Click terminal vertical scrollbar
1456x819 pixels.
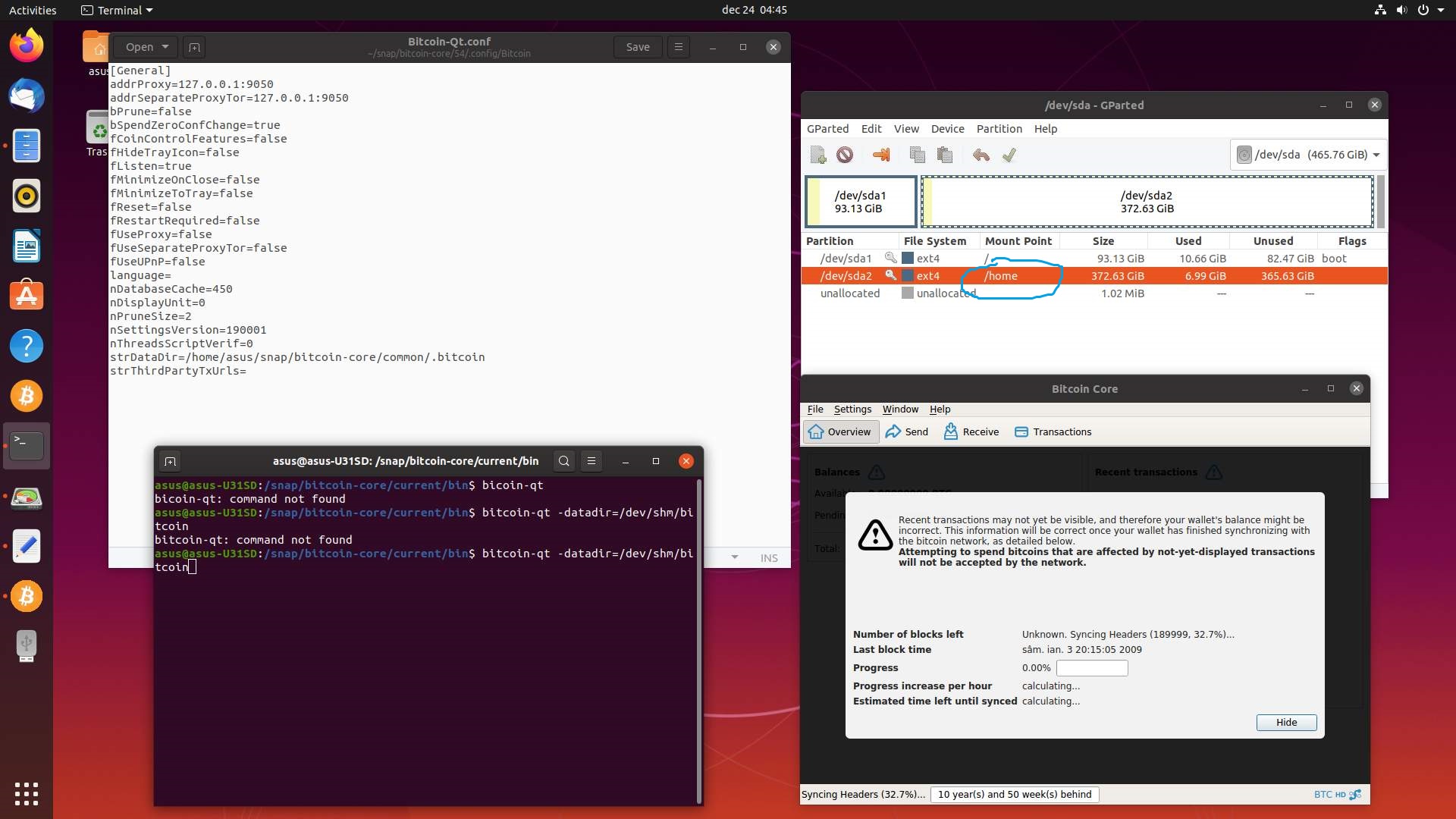698,641
